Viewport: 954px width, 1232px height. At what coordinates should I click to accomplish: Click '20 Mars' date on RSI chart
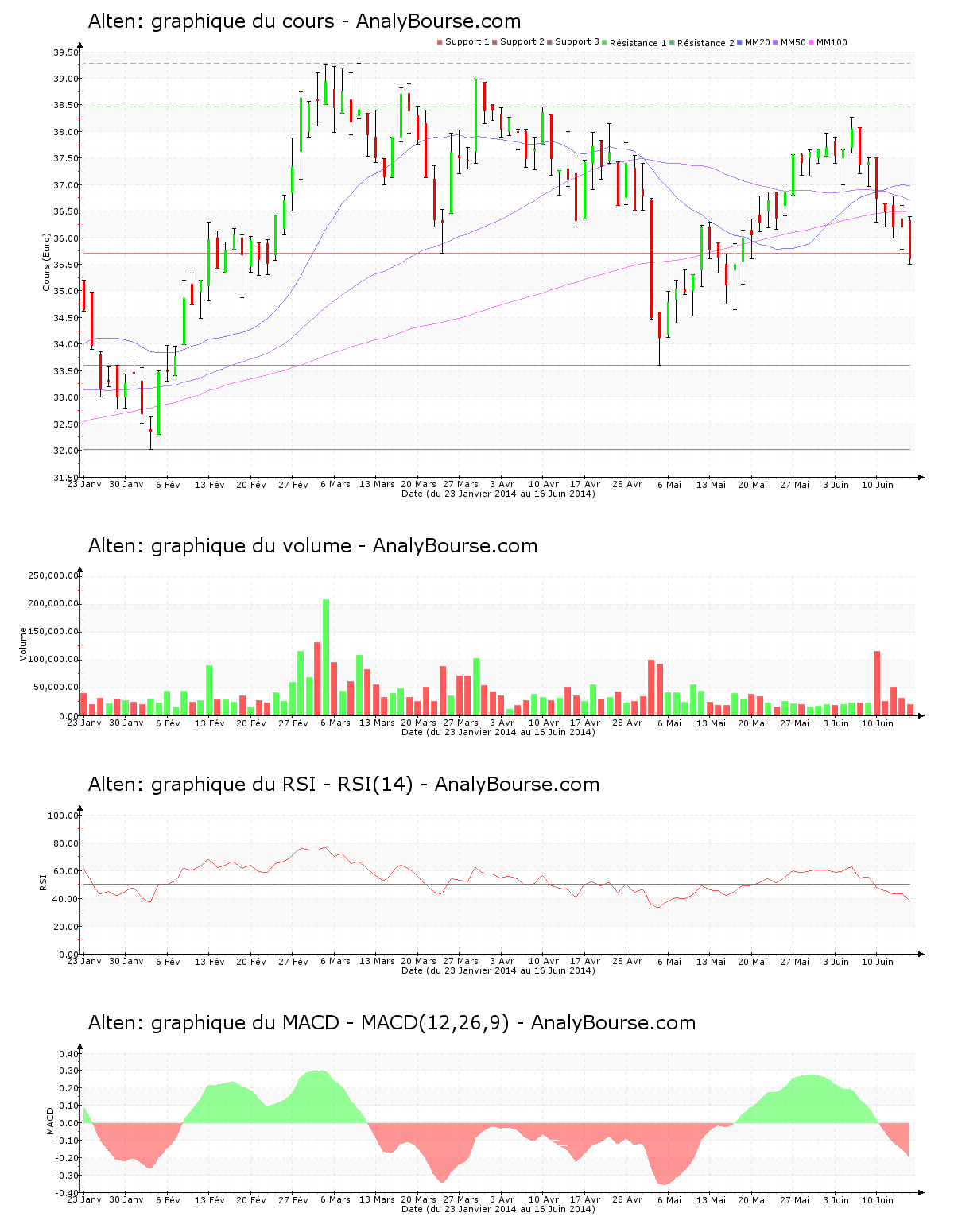point(419,961)
